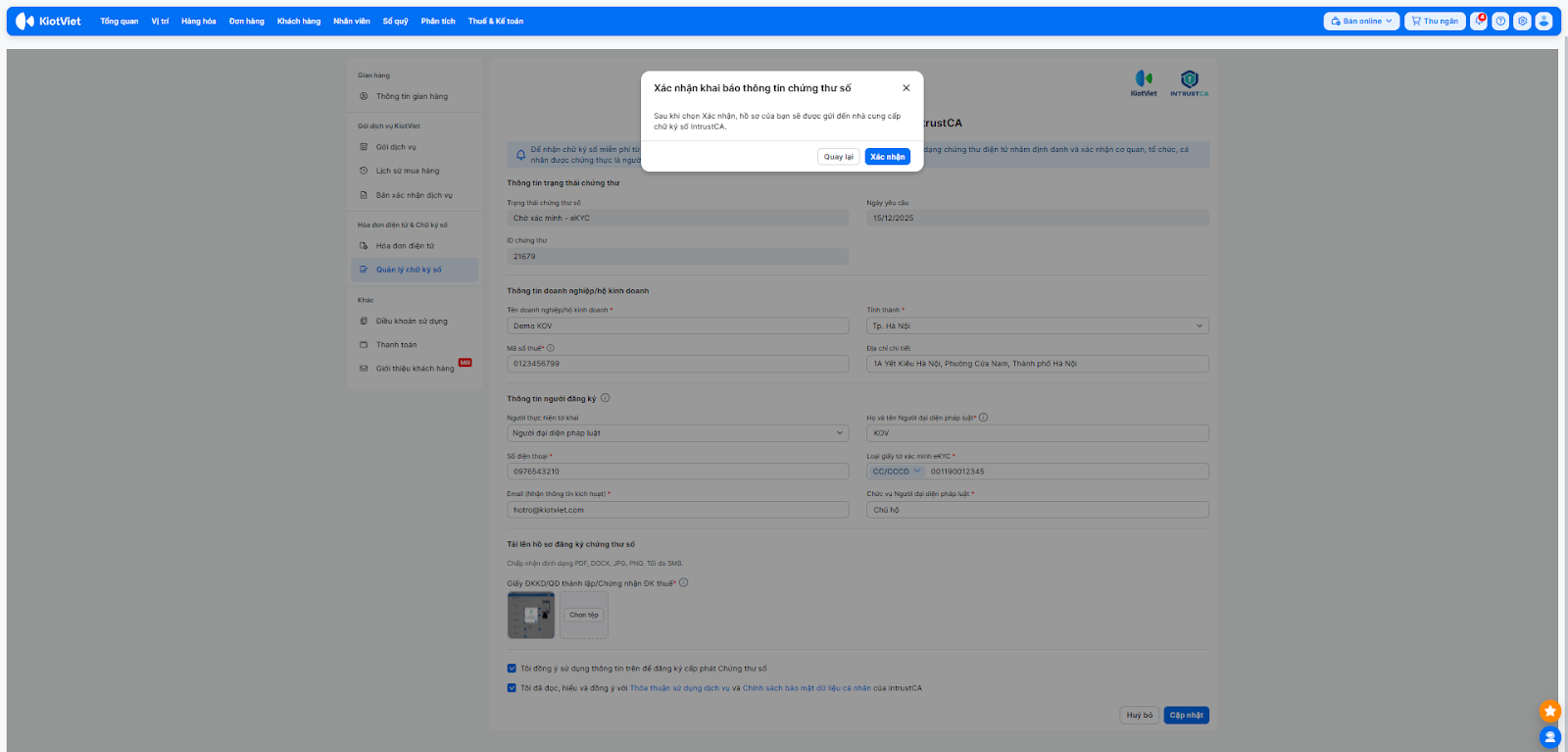Click the user account avatar icon
The height and width of the screenshot is (752, 1568).
(x=1543, y=21)
